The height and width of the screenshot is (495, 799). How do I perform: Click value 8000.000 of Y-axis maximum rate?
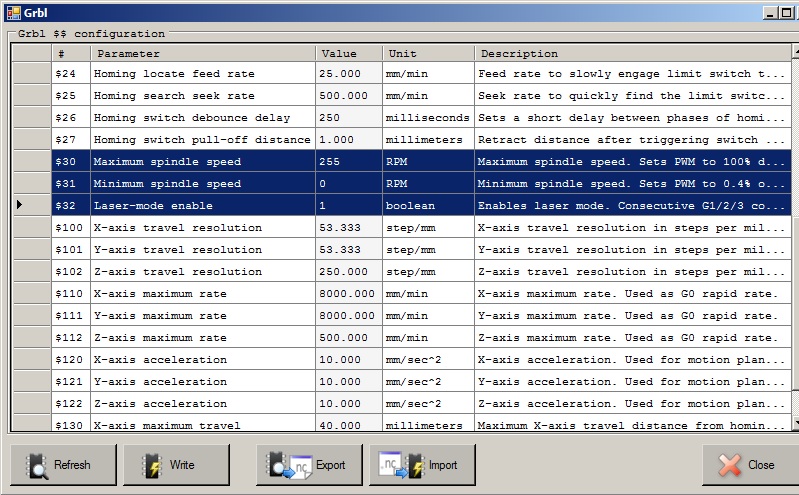point(349,315)
